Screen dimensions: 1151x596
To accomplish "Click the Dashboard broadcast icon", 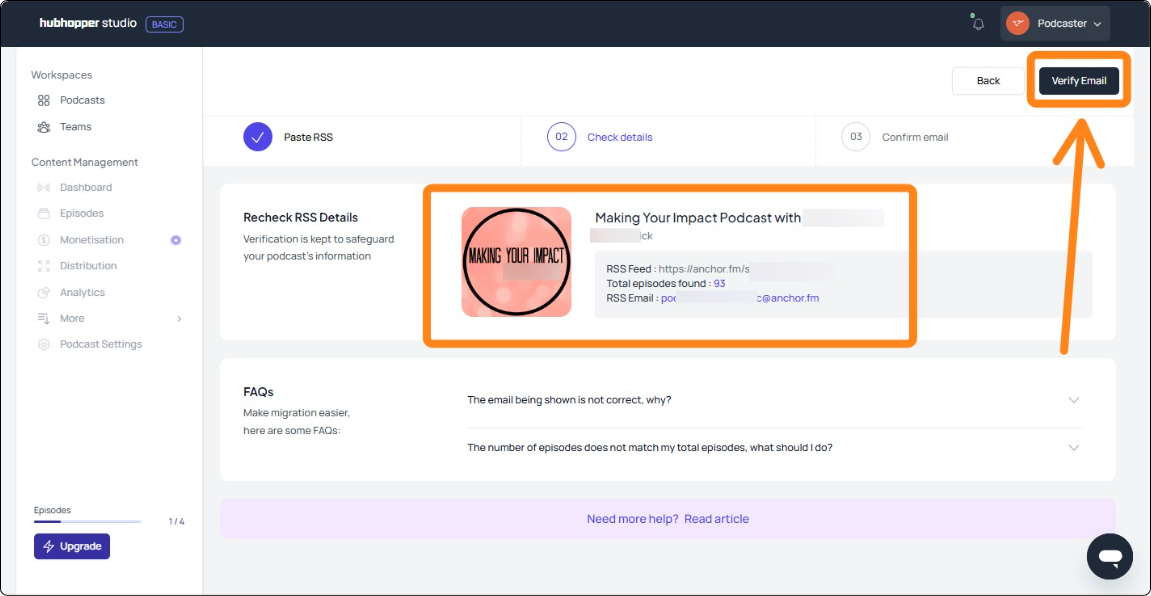I will [x=44, y=187].
